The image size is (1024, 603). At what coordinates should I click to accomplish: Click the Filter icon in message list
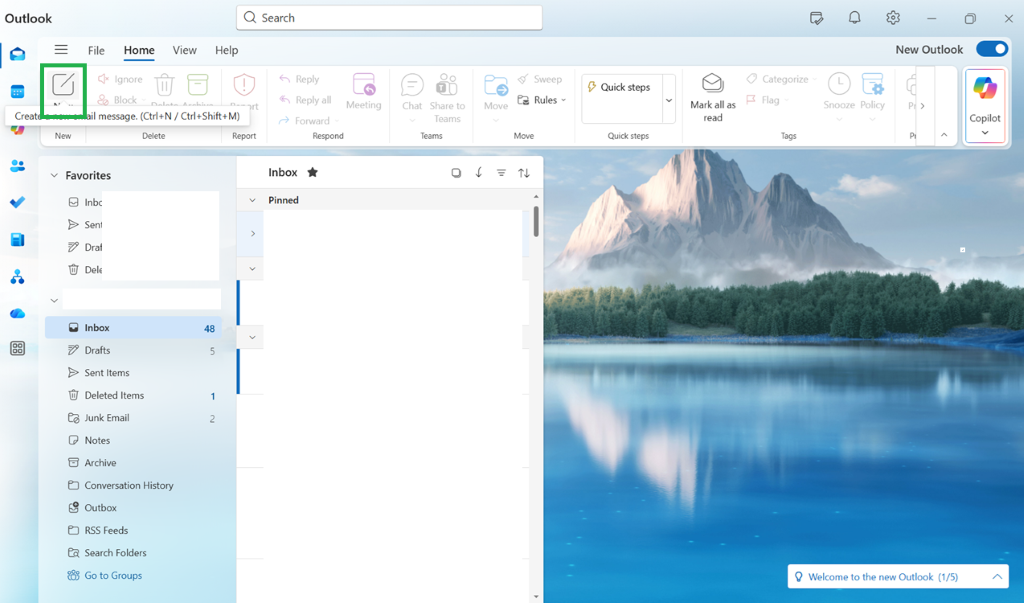(501, 173)
